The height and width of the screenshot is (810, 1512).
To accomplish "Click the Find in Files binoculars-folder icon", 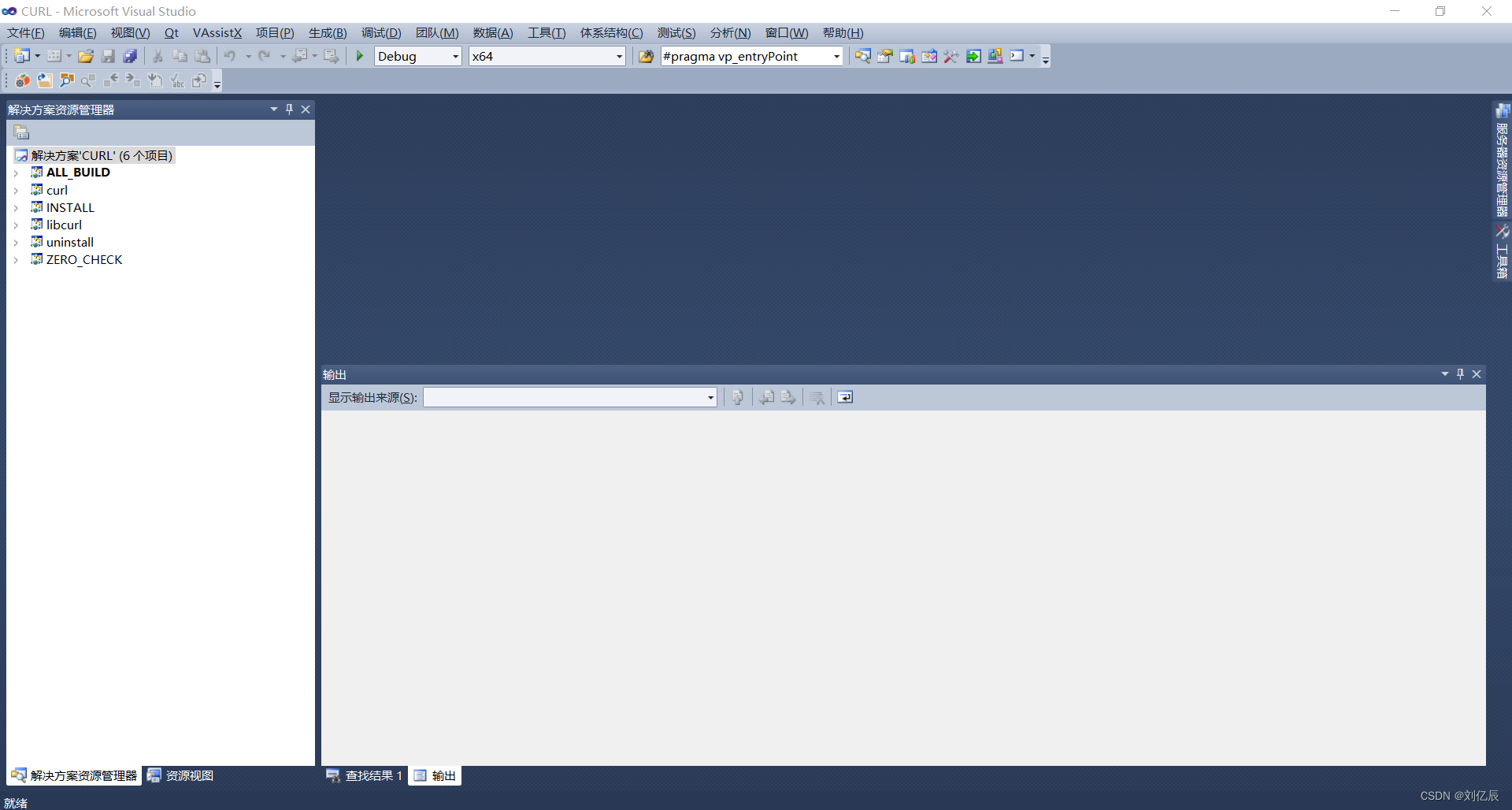I will pyautogui.click(x=646, y=56).
